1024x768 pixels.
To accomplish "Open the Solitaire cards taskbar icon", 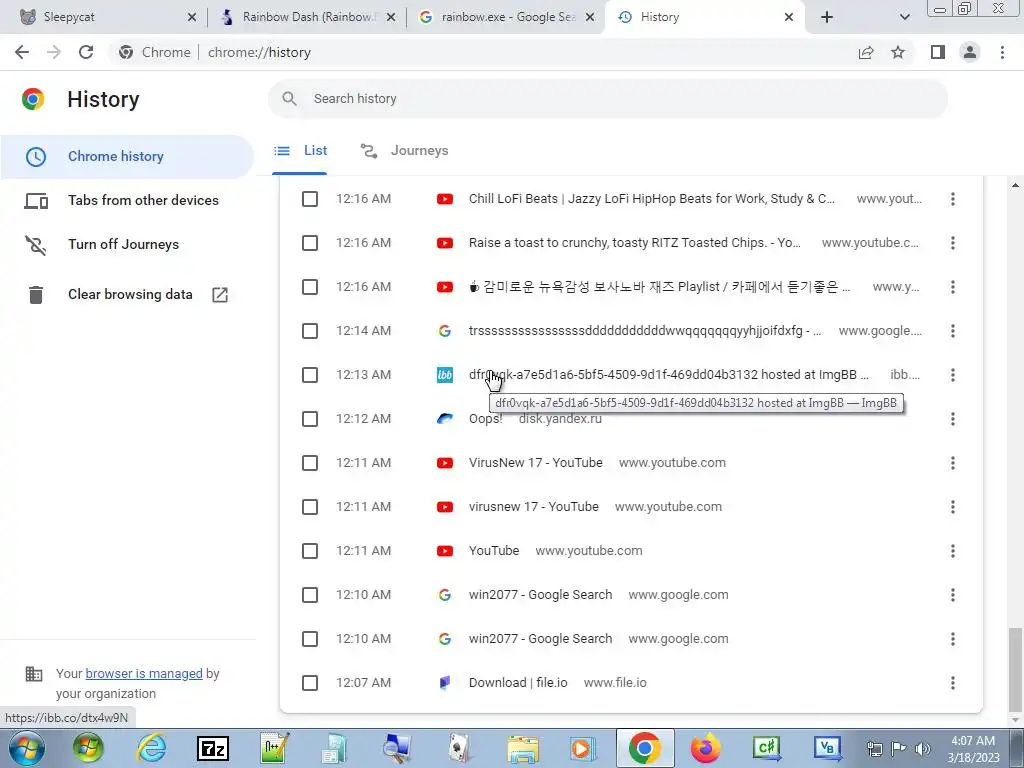I will pyautogui.click(x=459, y=748).
